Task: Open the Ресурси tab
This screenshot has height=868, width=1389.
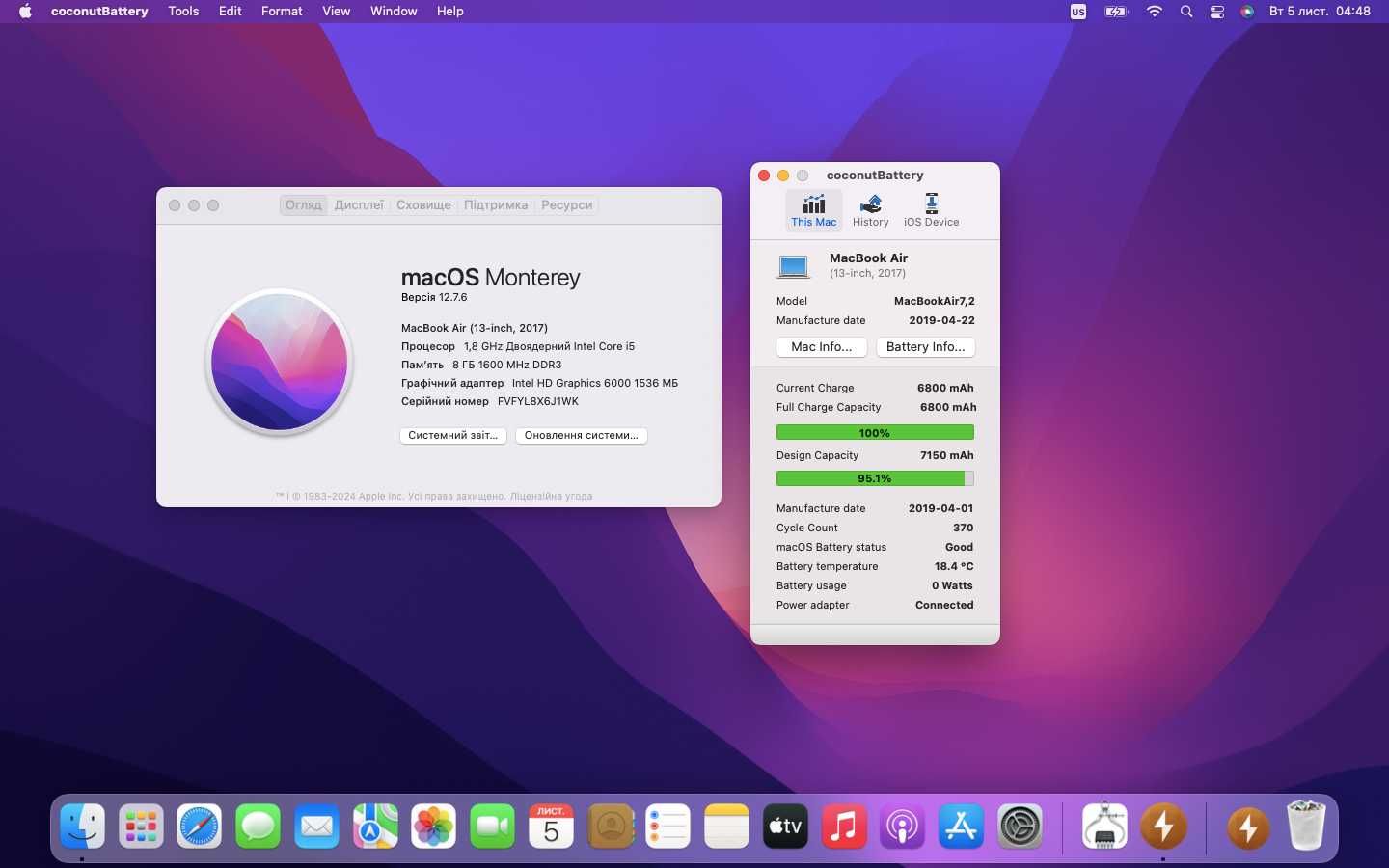Action: tap(566, 205)
